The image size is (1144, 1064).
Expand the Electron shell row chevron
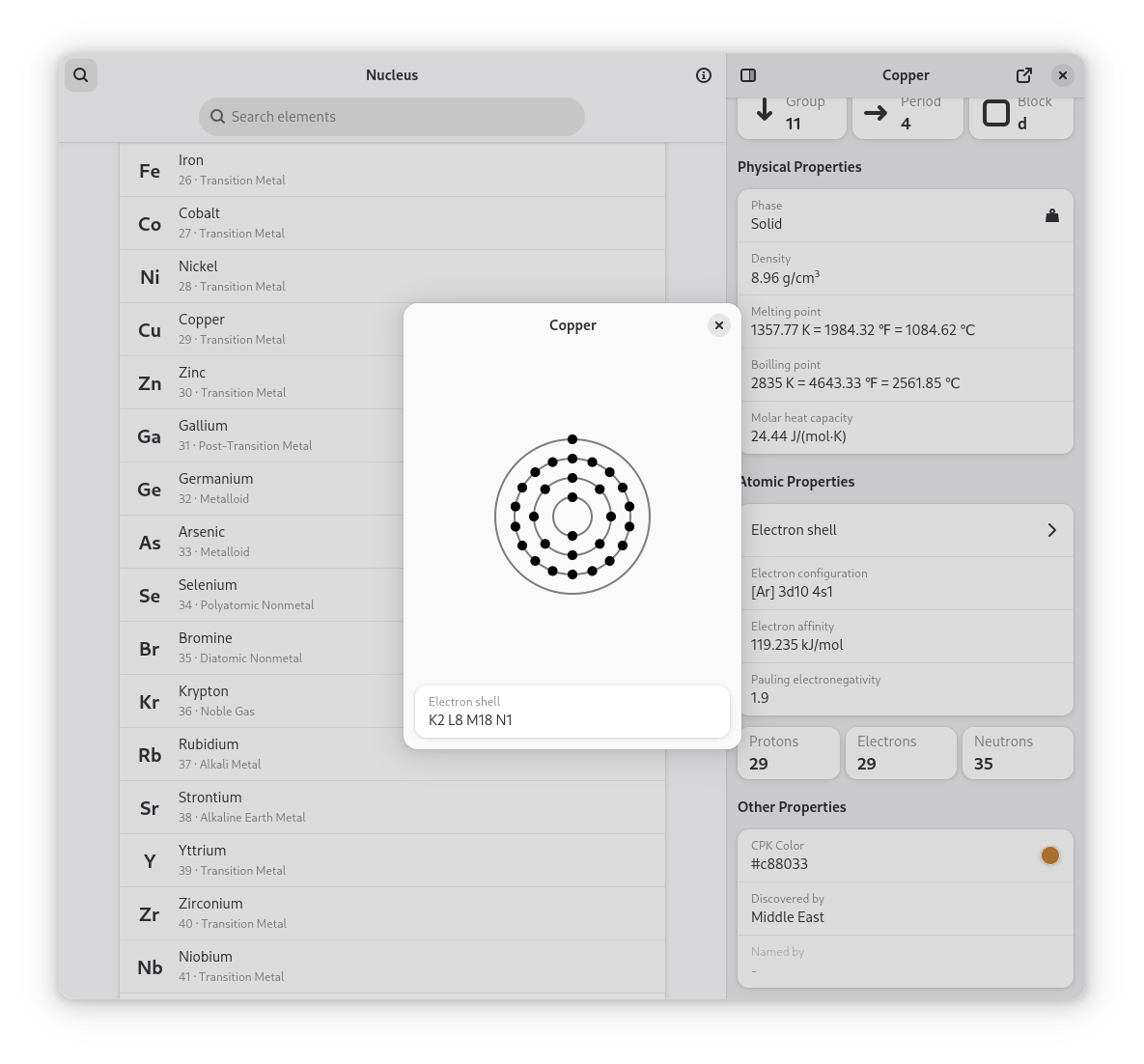[x=1052, y=530]
